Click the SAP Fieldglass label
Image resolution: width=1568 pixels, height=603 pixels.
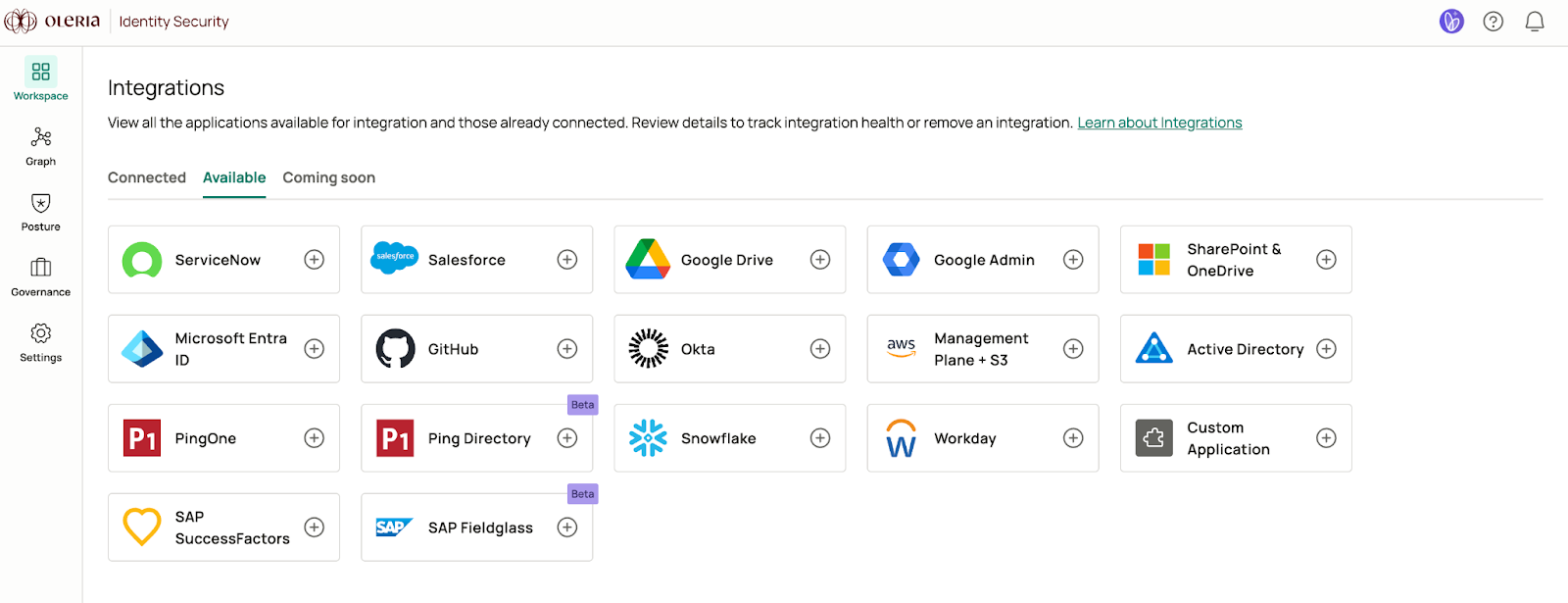coord(480,528)
